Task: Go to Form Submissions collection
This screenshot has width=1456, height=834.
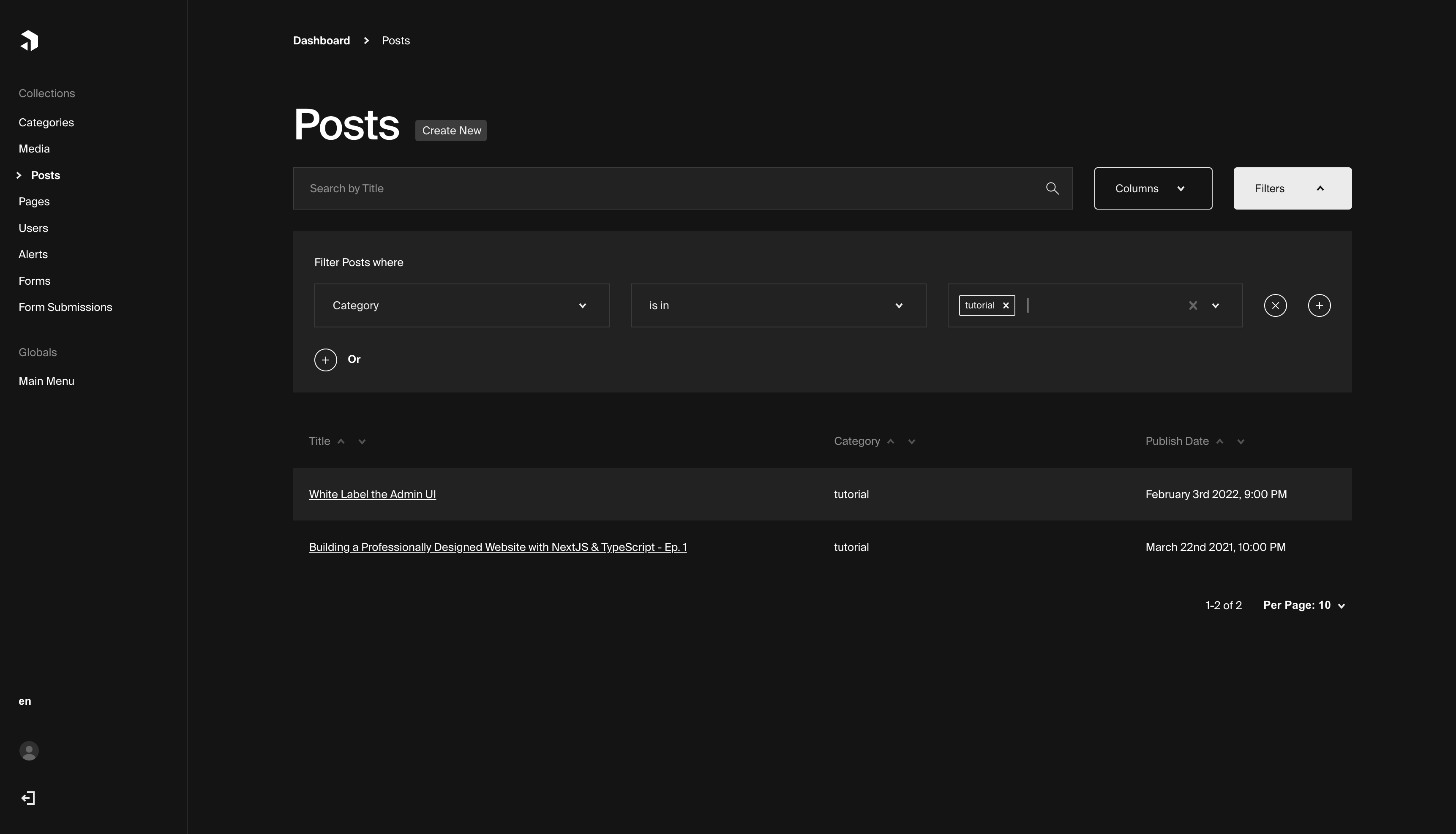Action: [x=65, y=307]
